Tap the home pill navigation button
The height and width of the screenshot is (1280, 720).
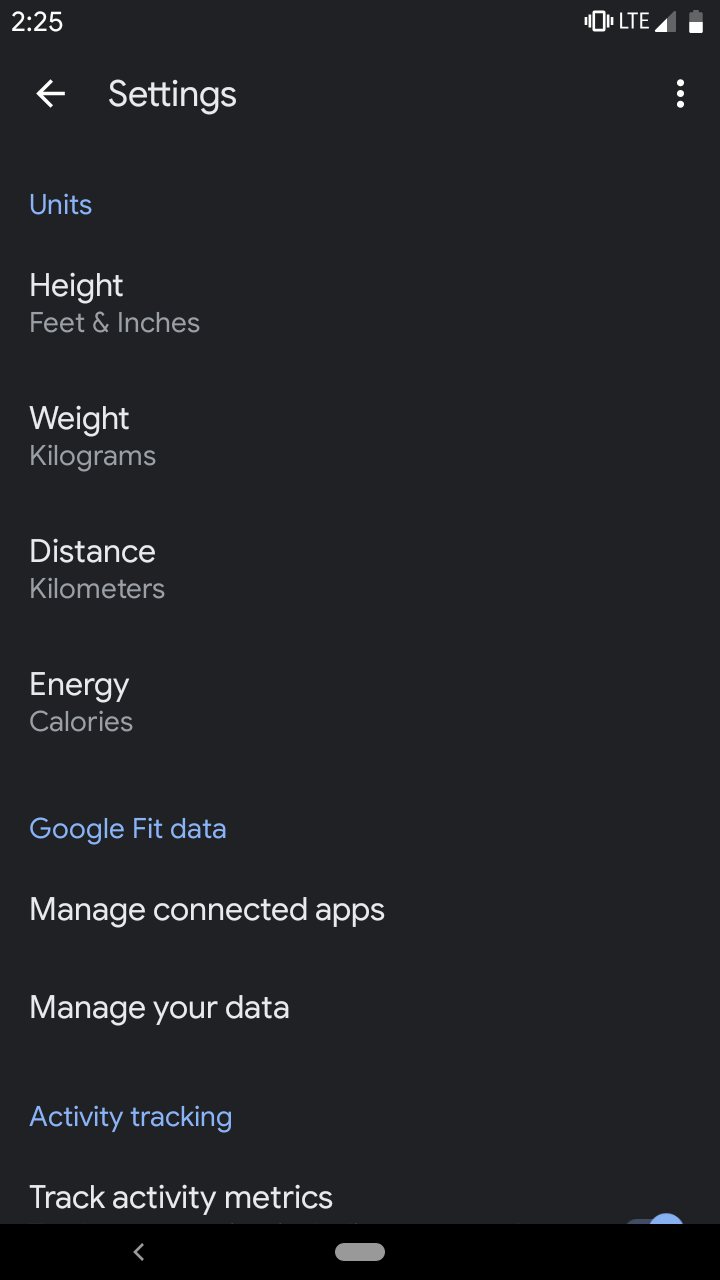tap(360, 1251)
